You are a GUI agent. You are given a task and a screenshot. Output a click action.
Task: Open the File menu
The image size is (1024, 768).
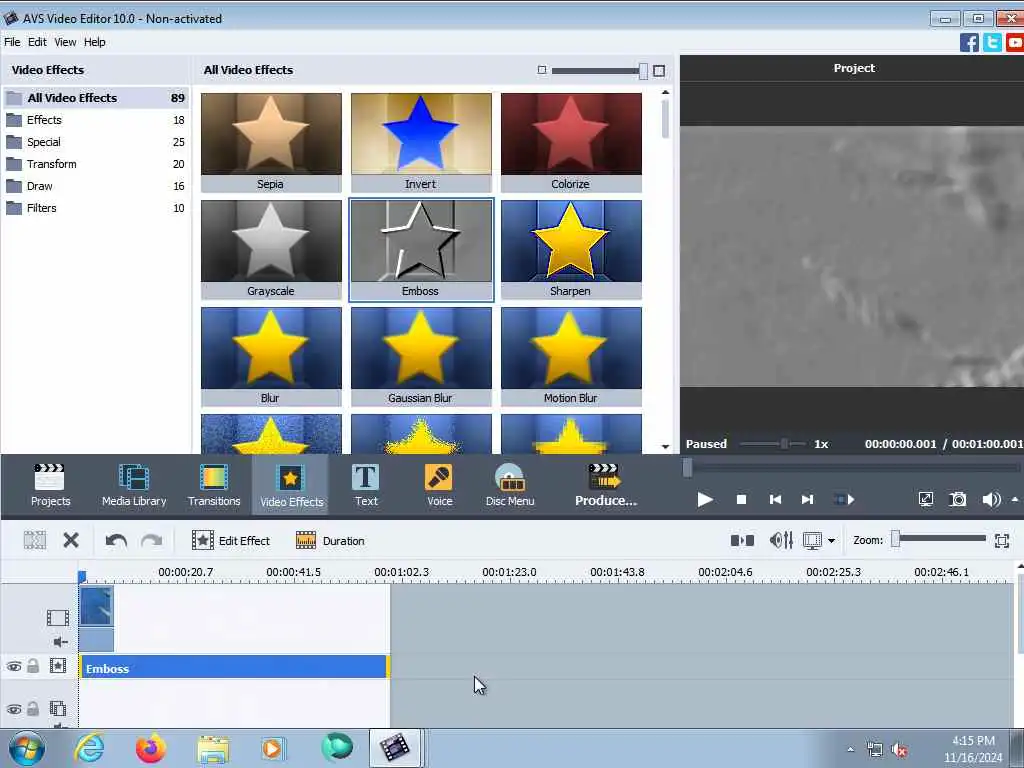[12, 42]
